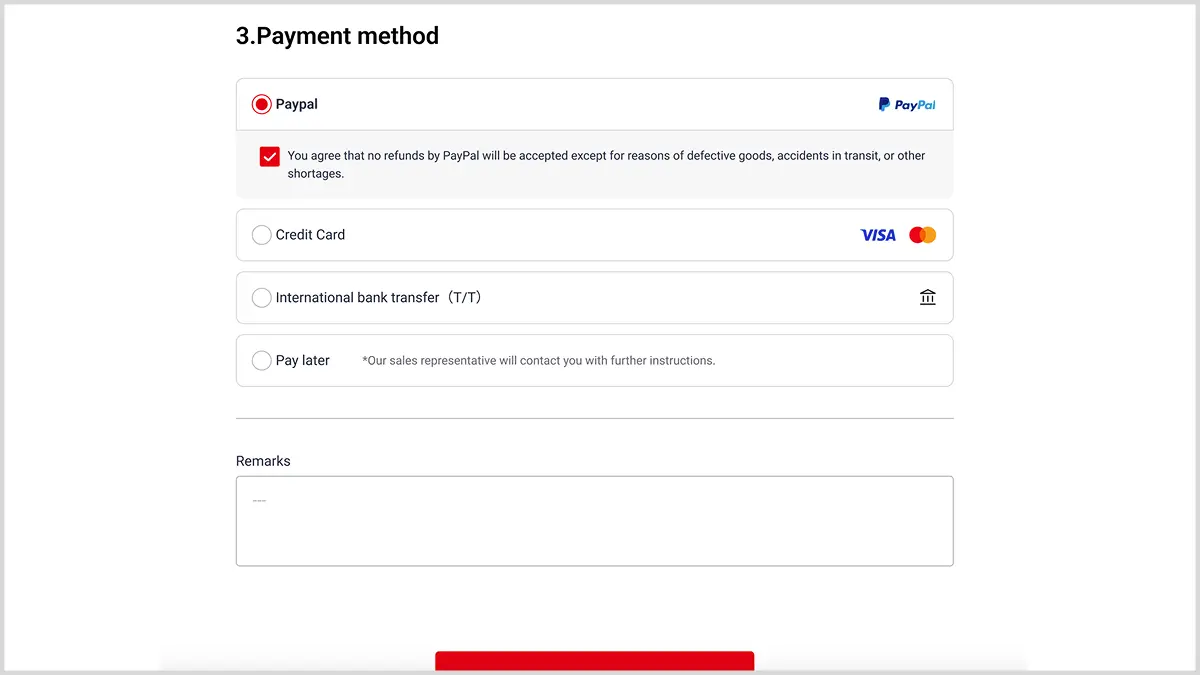Click the '3.Payment method' heading
1200x675 pixels.
(x=337, y=36)
